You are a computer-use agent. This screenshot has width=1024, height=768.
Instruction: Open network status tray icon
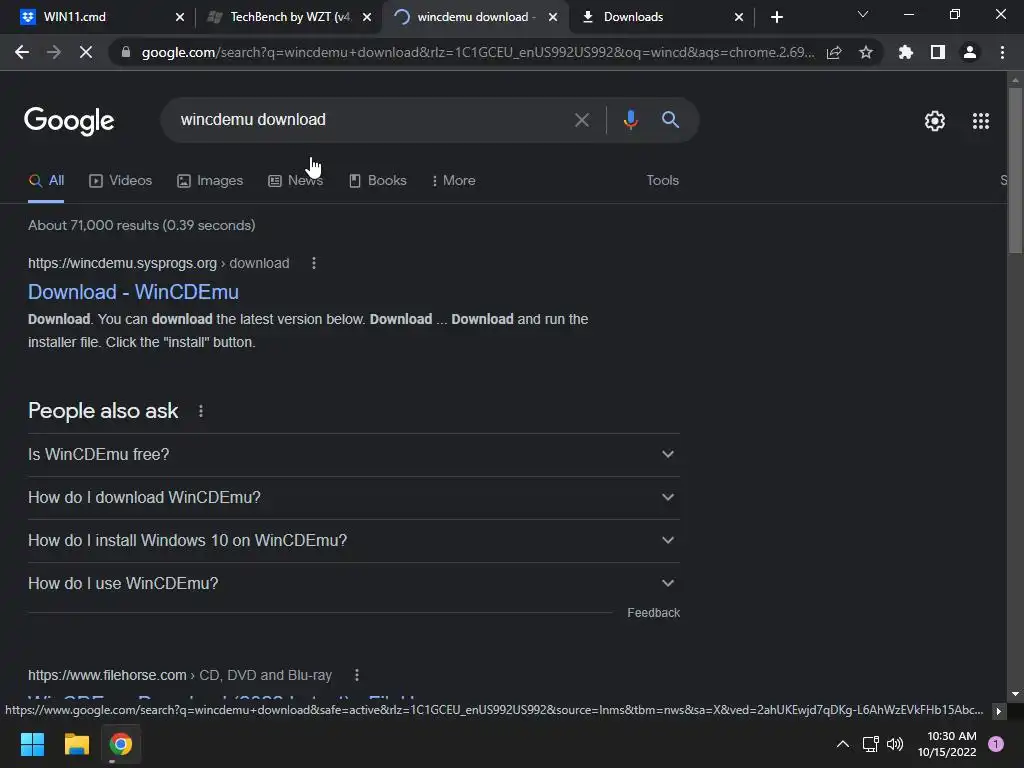[x=871, y=744]
